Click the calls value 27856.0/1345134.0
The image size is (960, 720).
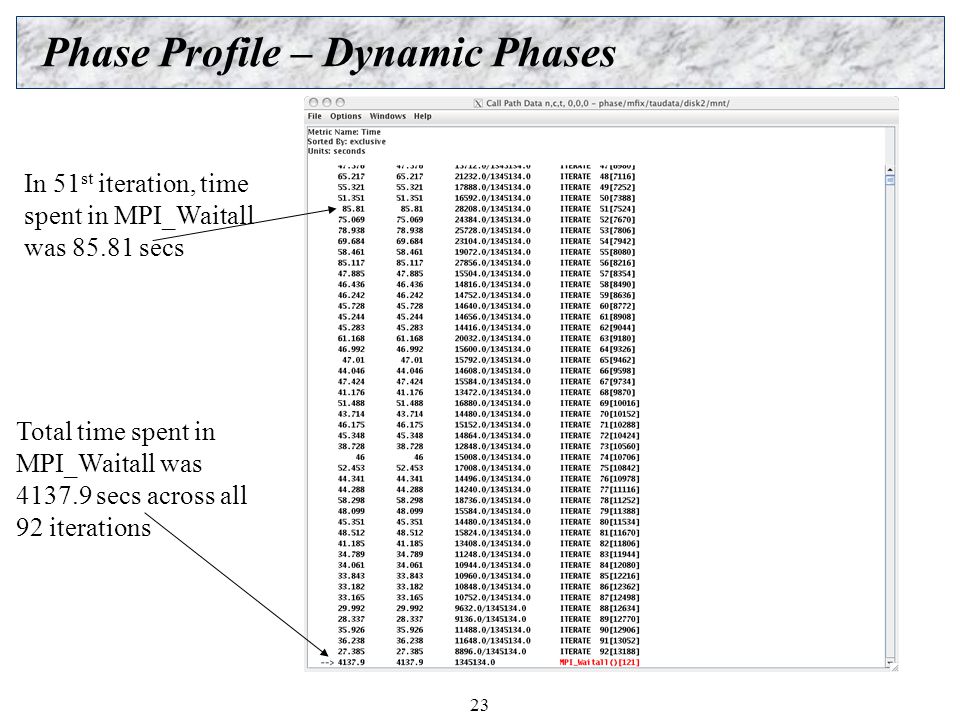[x=492, y=263]
